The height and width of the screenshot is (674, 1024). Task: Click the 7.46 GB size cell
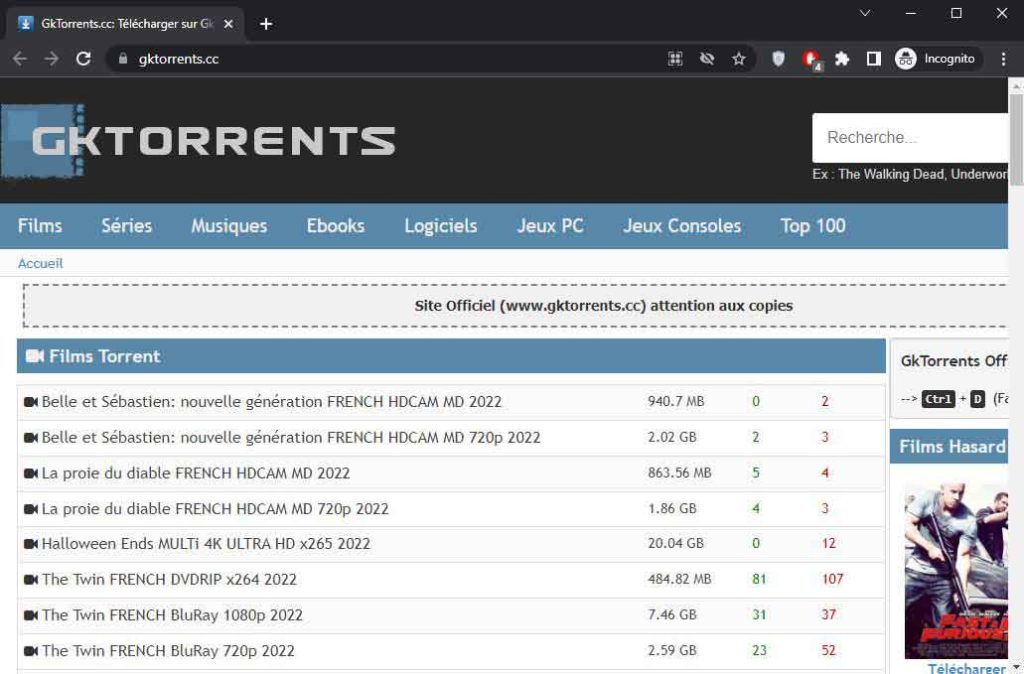tap(672, 615)
